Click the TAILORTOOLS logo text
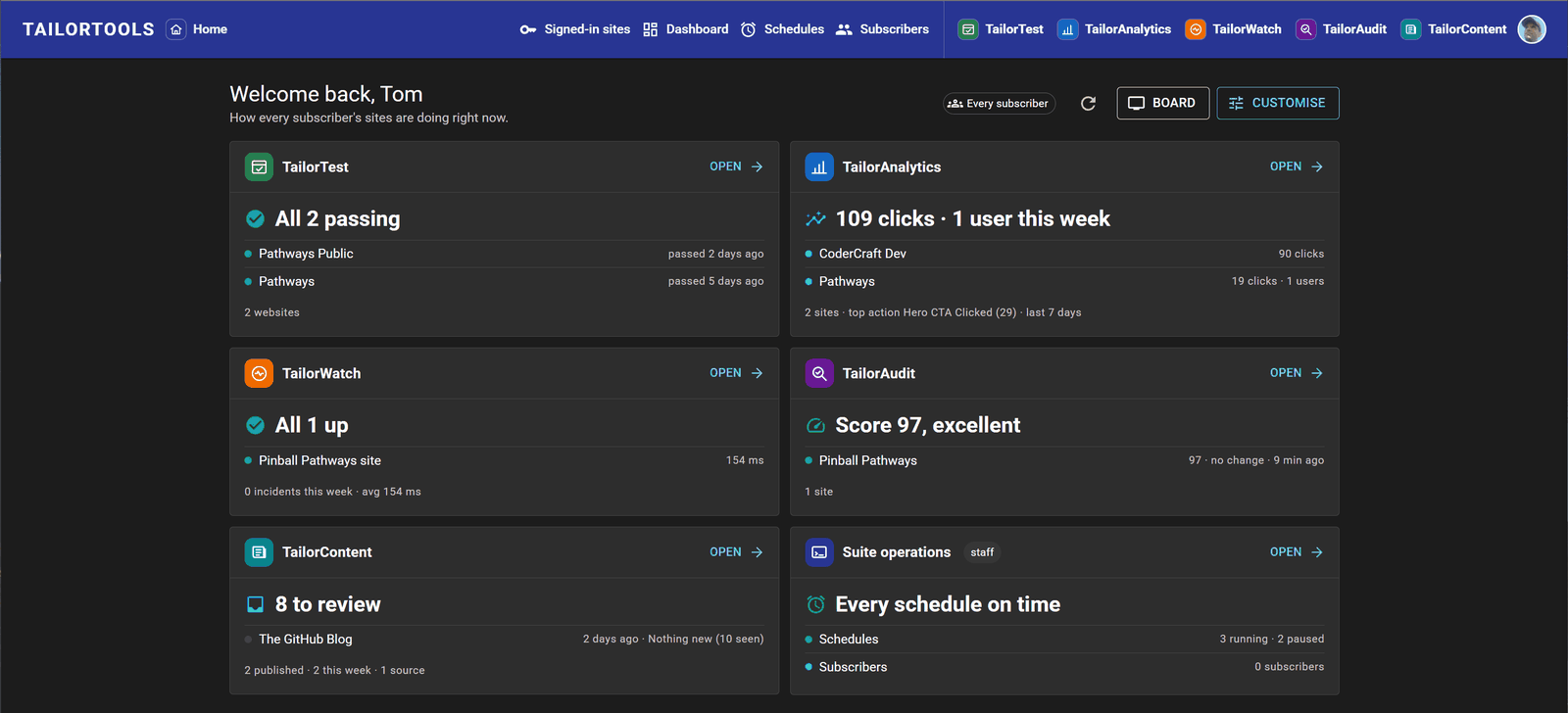Viewport: 1568px width, 713px height. pos(88,29)
